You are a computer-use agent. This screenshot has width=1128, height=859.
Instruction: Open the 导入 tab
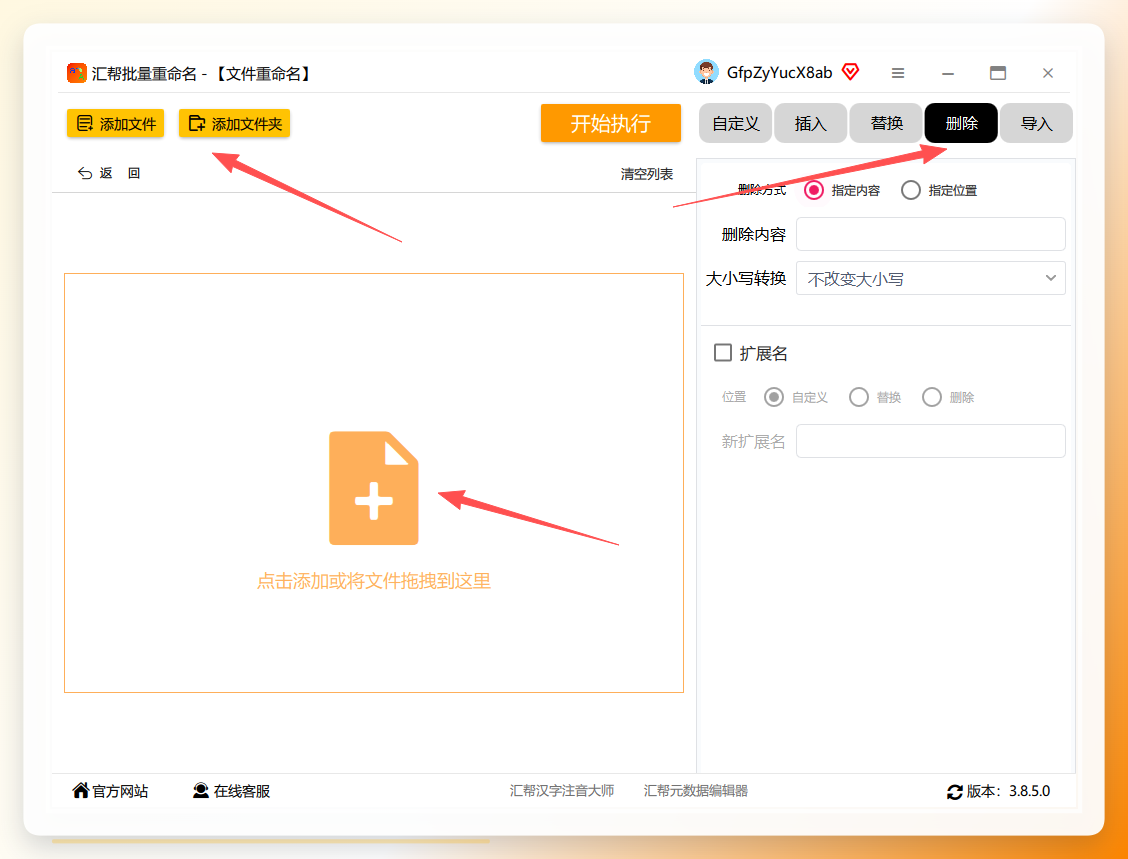click(x=1036, y=123)
